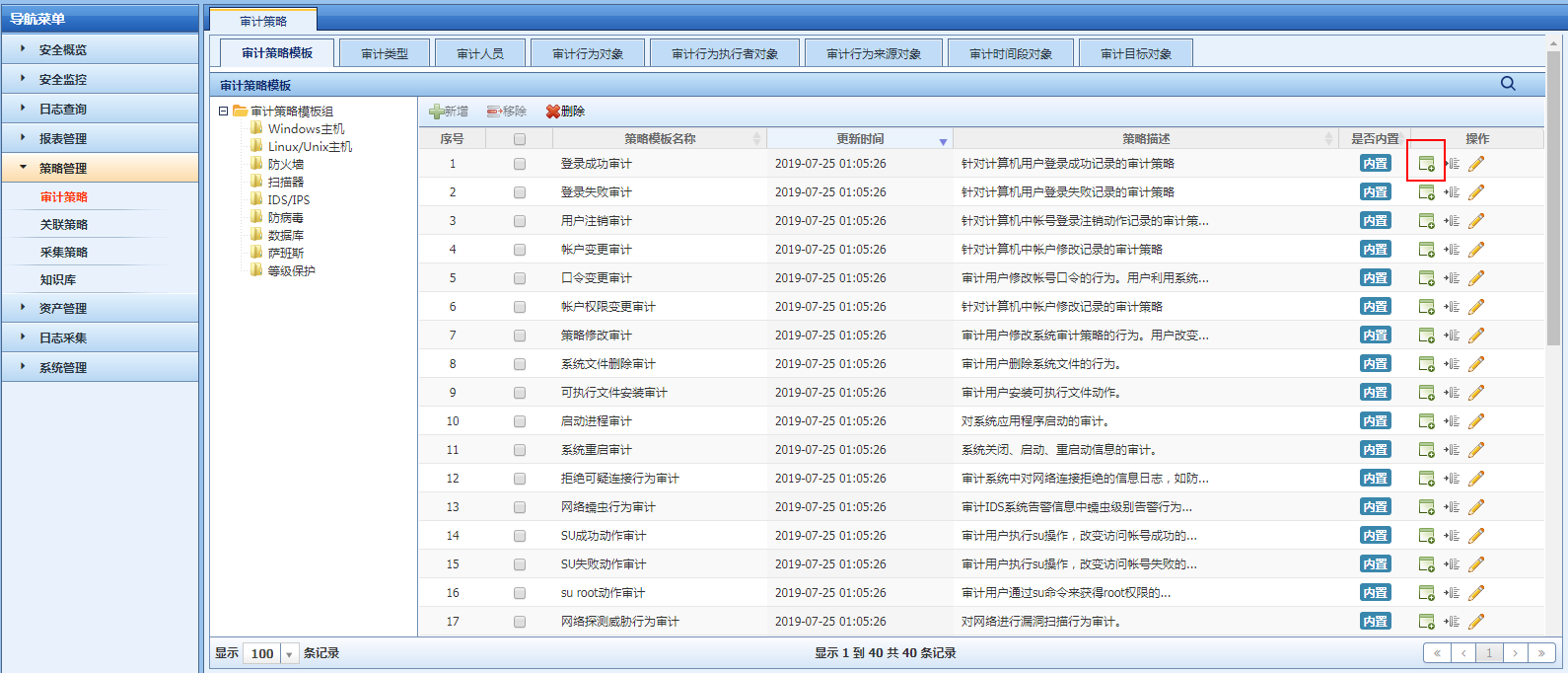
Task: Tick the checkbox for 登录成功审计 row
Action: [x=520, y=165]
